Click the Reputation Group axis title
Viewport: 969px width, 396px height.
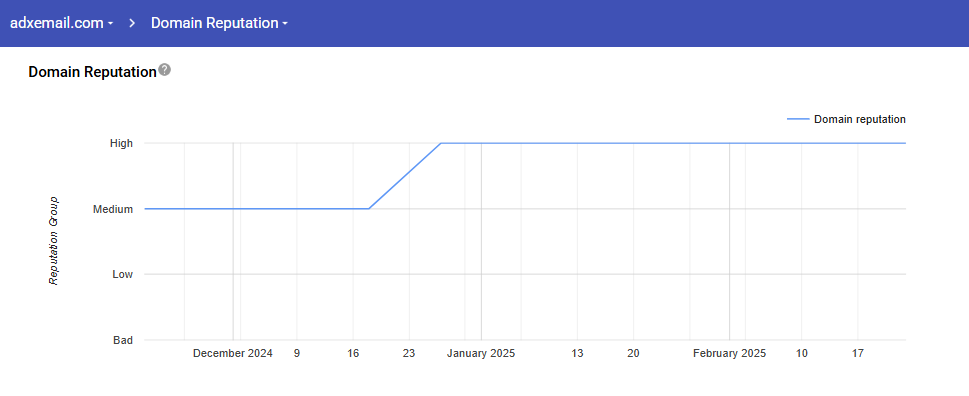click(x=54, y=241)
